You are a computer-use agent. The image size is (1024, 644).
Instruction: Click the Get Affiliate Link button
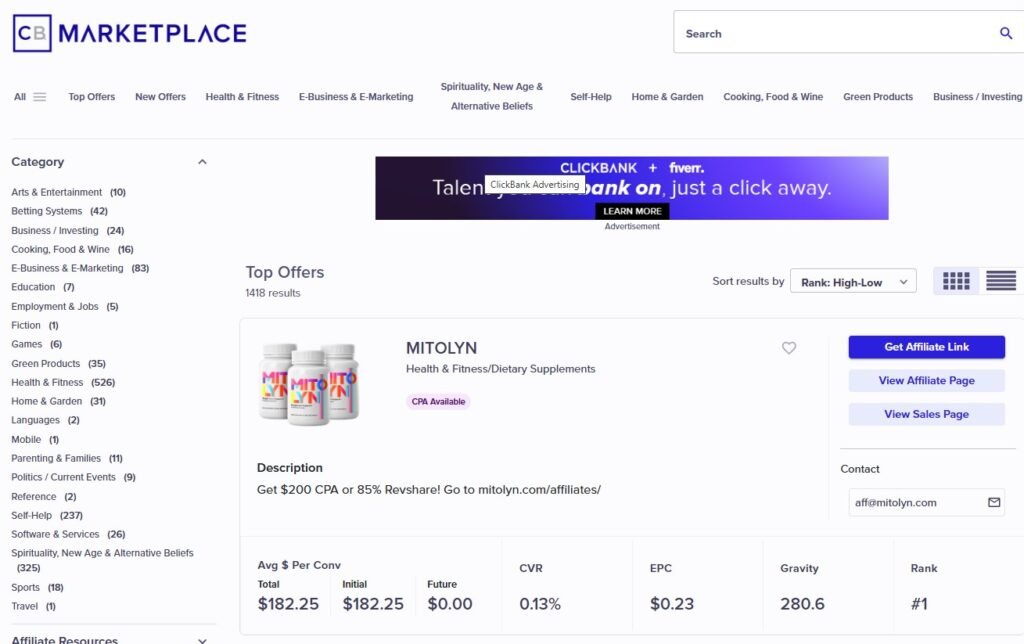(926, 347)
